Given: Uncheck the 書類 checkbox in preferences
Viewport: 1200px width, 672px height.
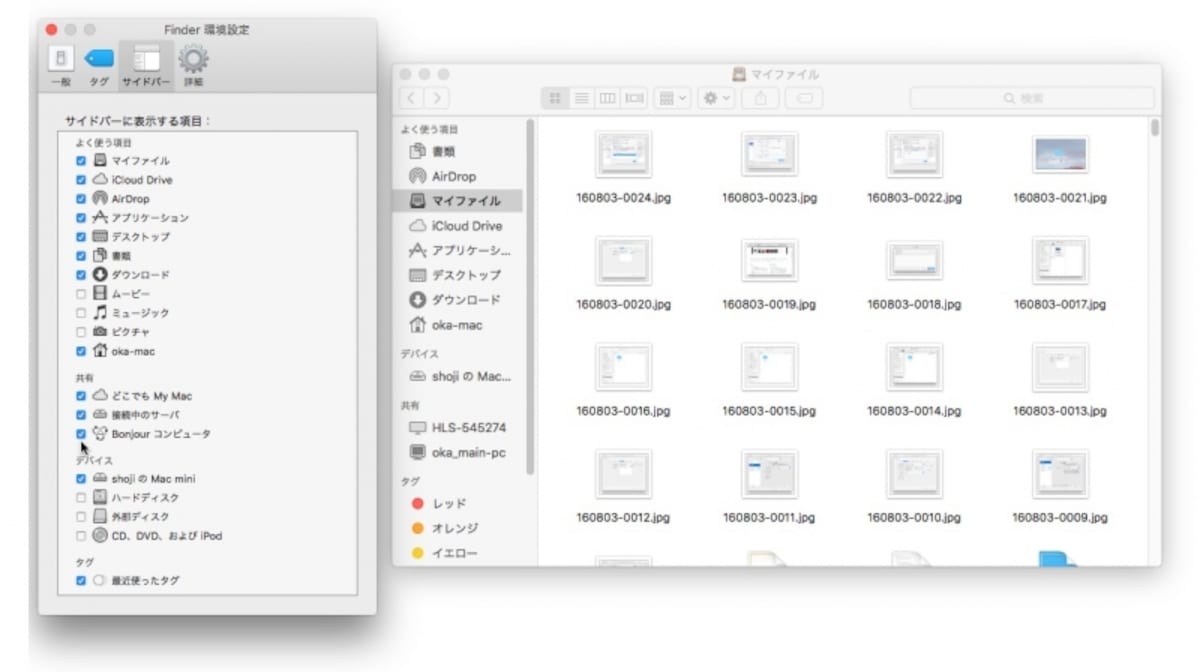Looking at the screenshot, I should click(81, 255).
